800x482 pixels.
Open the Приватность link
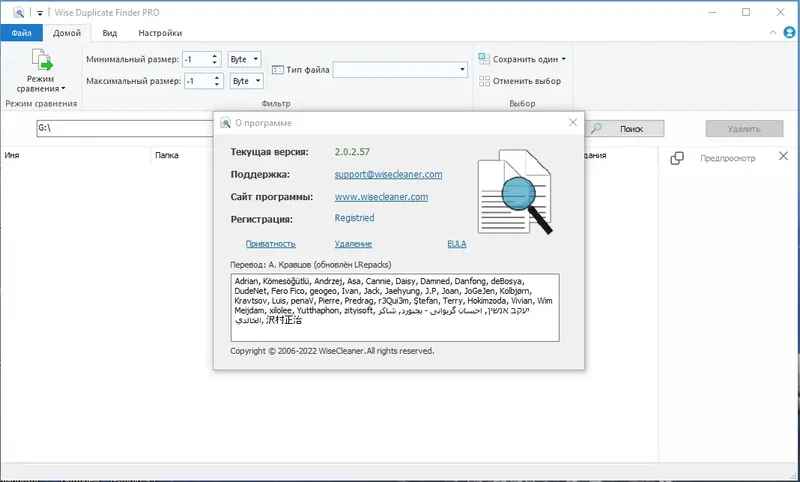point(270,244)
